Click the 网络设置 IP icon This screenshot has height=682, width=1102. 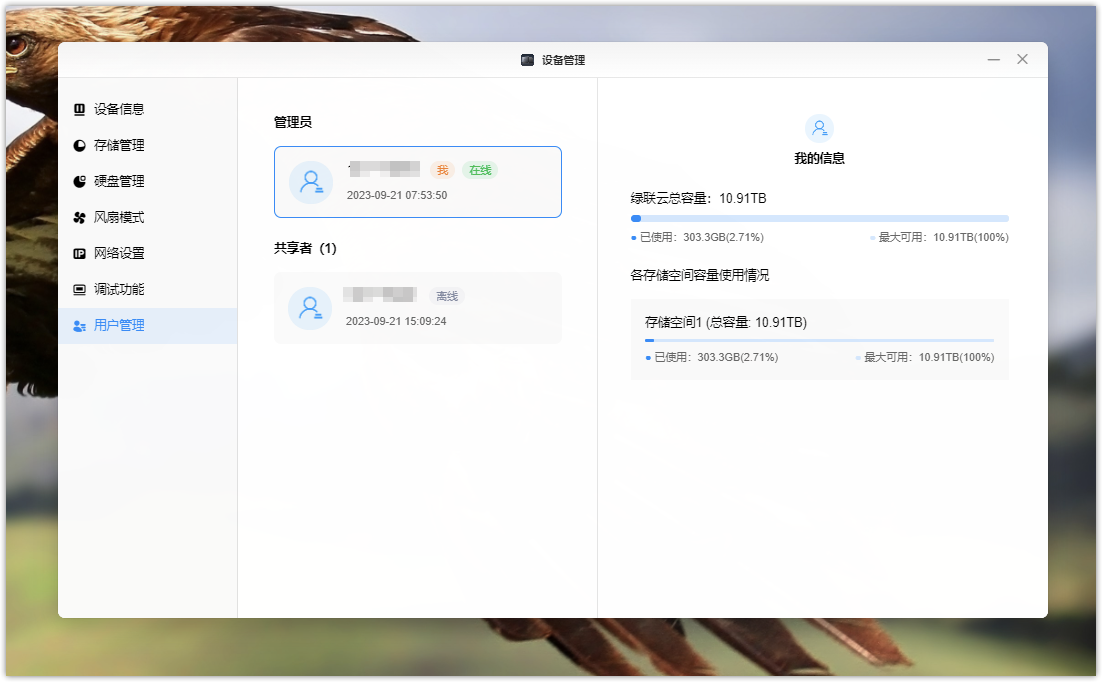click(80, 253)
